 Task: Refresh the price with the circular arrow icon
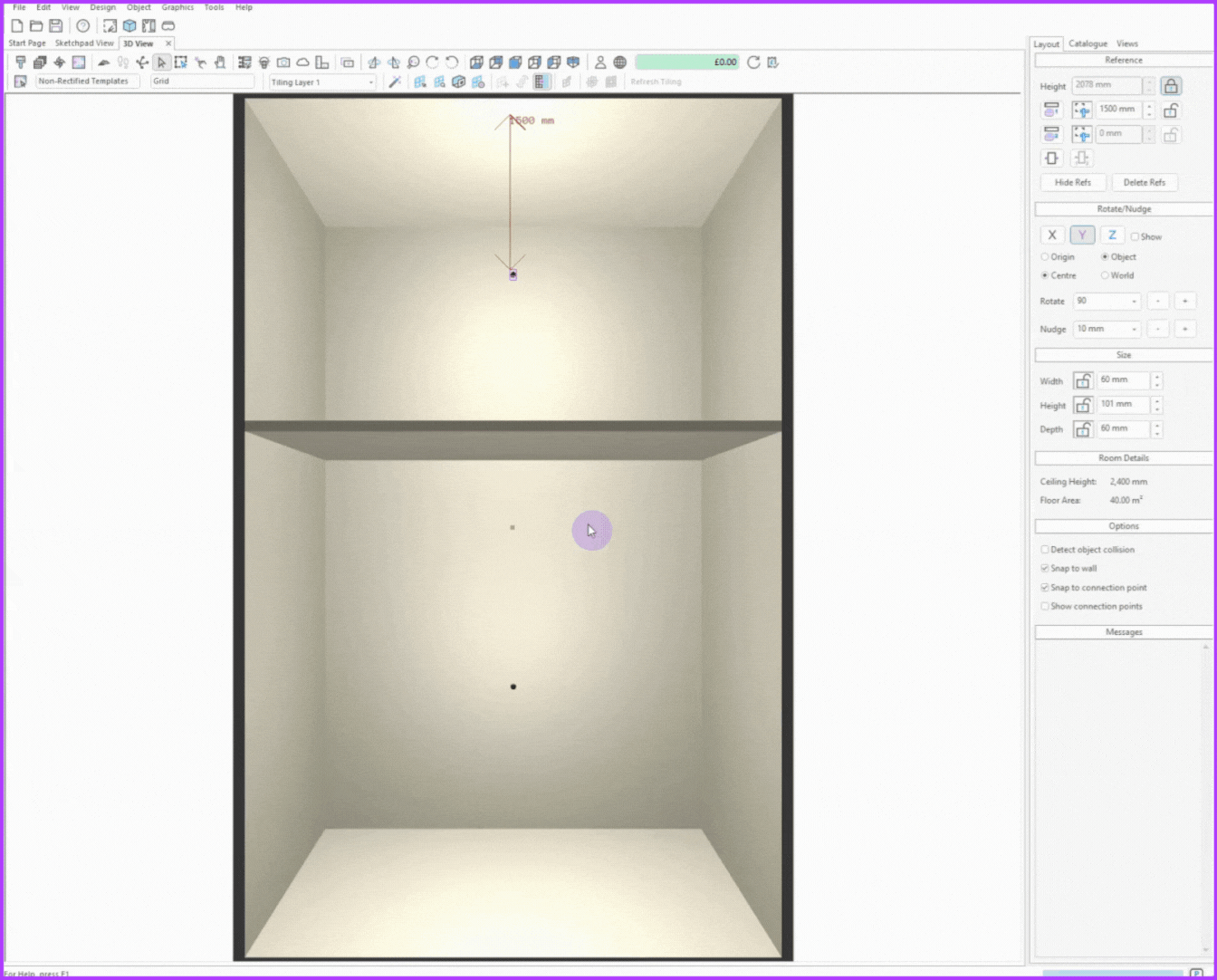(x=753, y=62)
